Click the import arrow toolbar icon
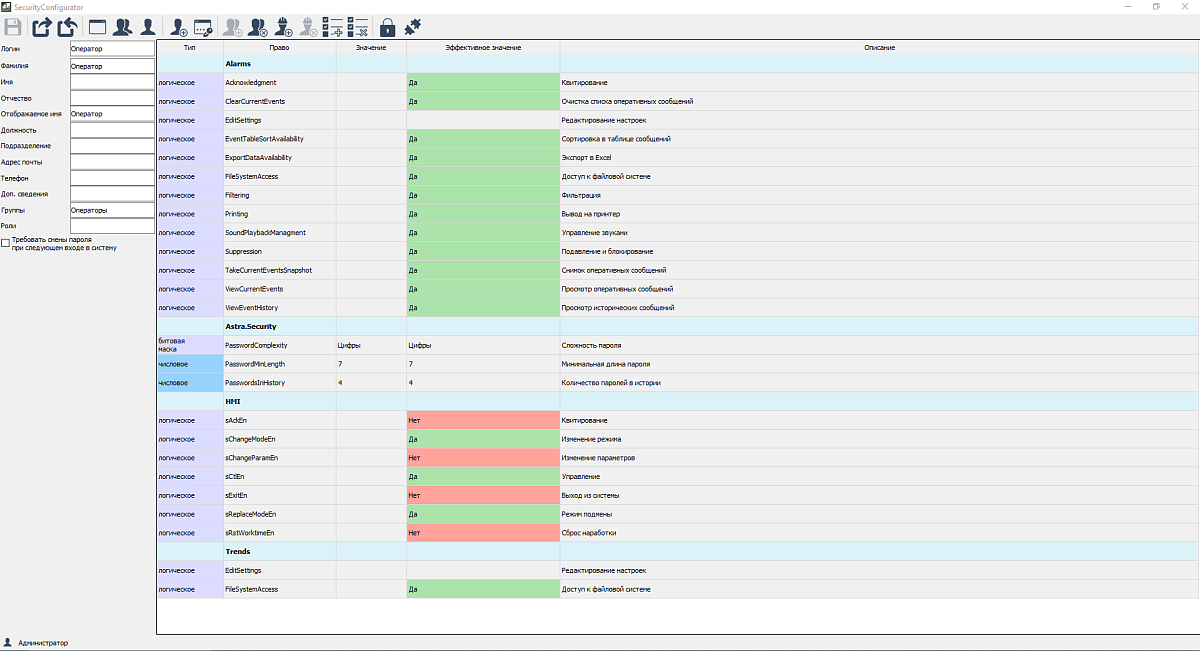Image resolution: width=1200 pixels, height=651 pixels. (x=67, y=27)
